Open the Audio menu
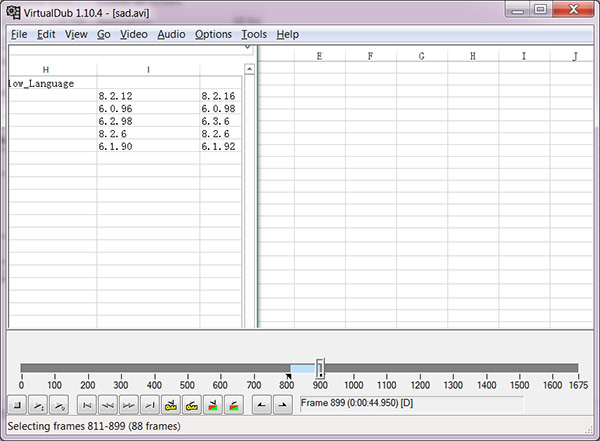The image size is (600, 441). pyautogui.click(x=171, y=34)
